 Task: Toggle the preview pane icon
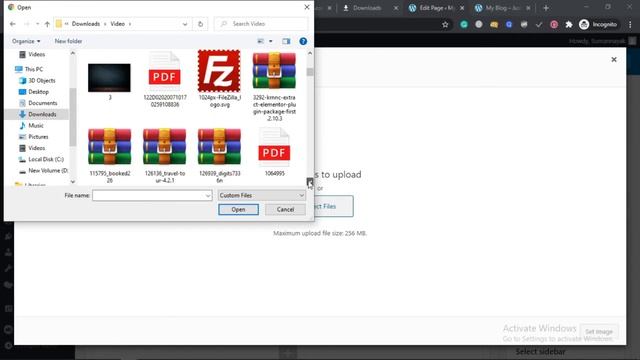coord(286,41)
